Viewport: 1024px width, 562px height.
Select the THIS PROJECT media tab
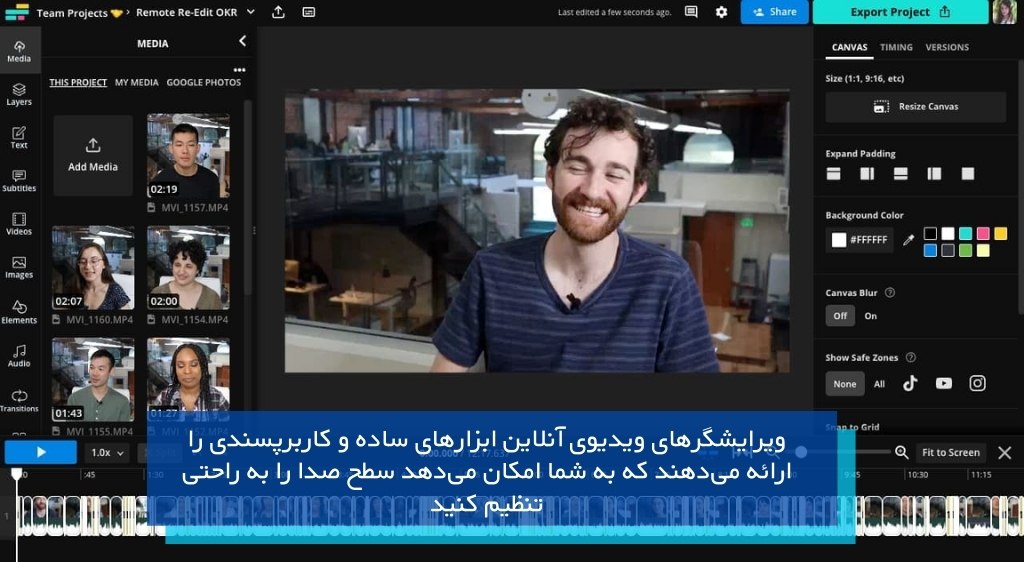pyautogui.click(x=78, y=82)
